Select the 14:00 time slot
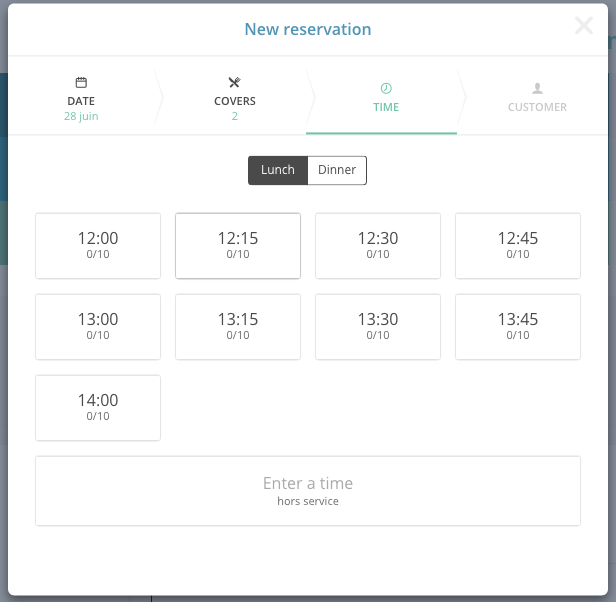616x602 pixels. (98, 408)
